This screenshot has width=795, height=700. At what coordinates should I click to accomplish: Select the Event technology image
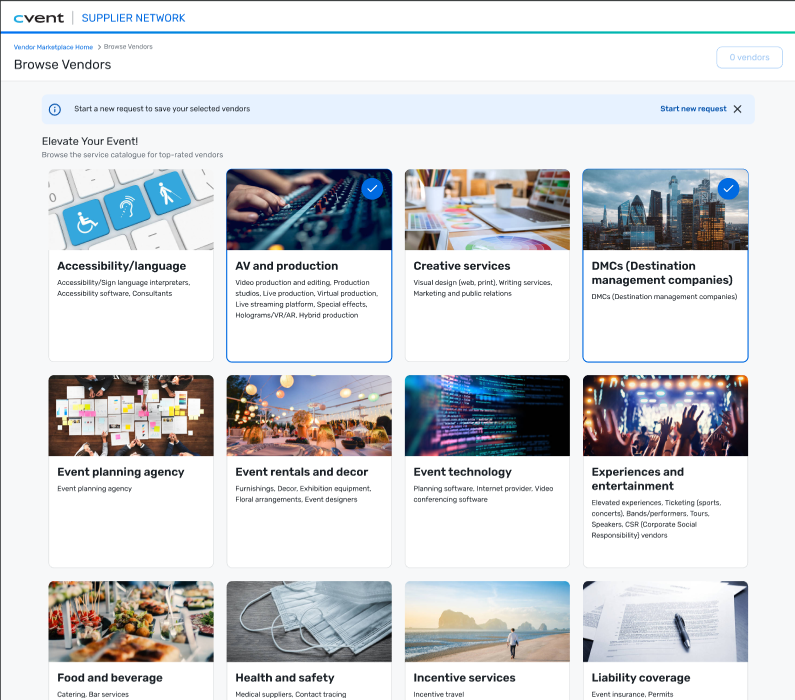[487, 416]
